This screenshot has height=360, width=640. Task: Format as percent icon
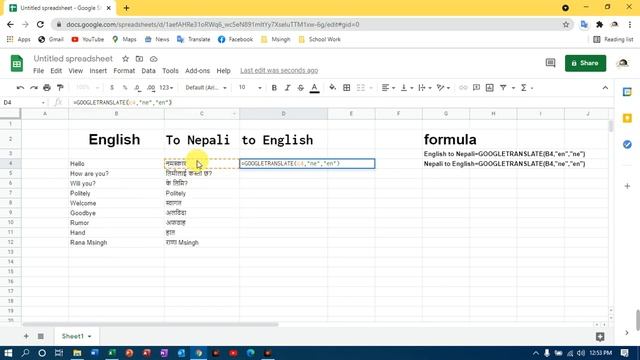(x=125, y=88)
